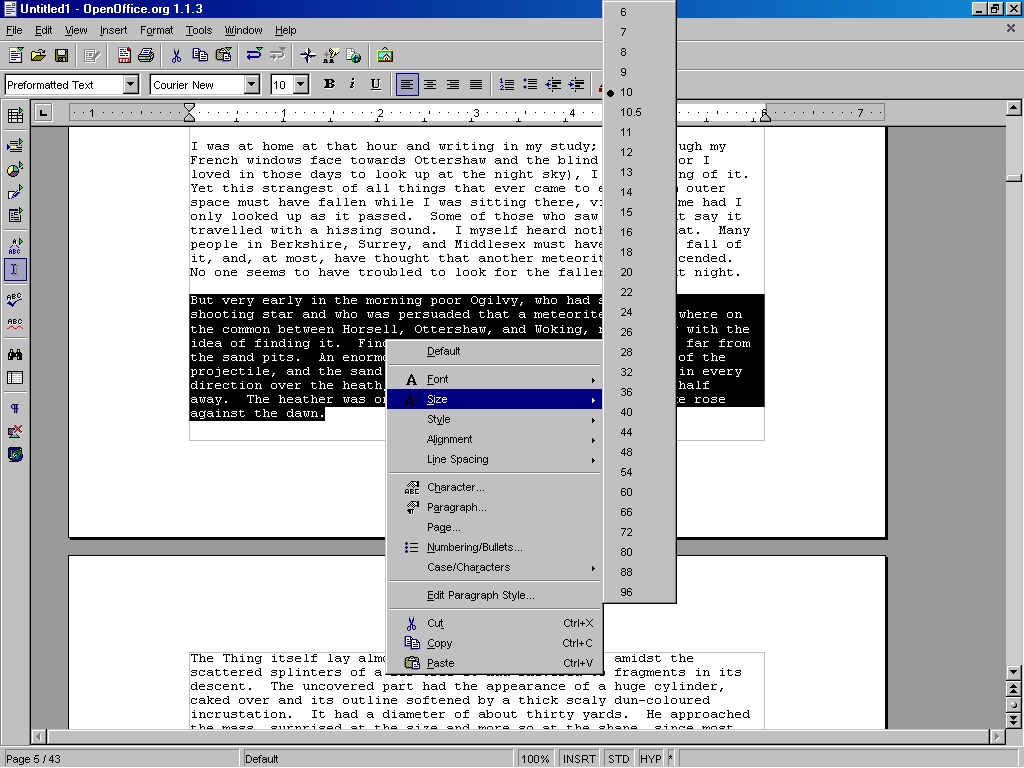Click the Print file directly icon
Image resolution: width=1024 pixels, height=768 pixels.
pos(146,55)
